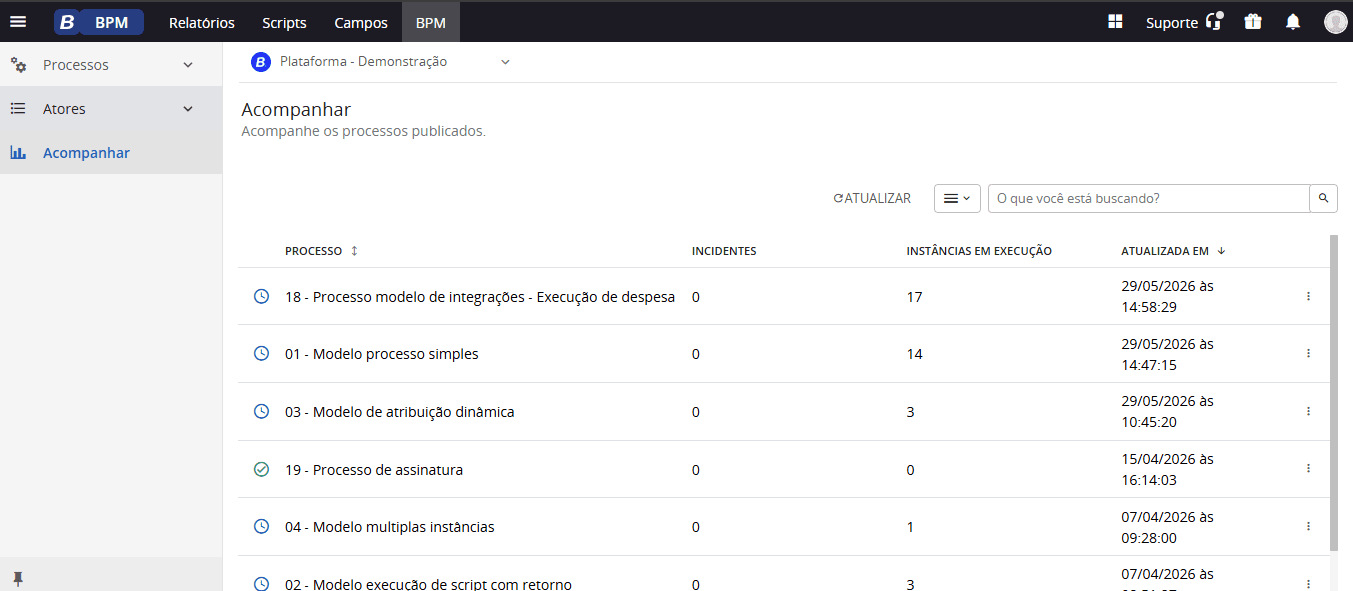The image size is (1353, 591).
Task: Click timestamp 07/04/2026 às 09:28:00
Action: (1167, 527)
